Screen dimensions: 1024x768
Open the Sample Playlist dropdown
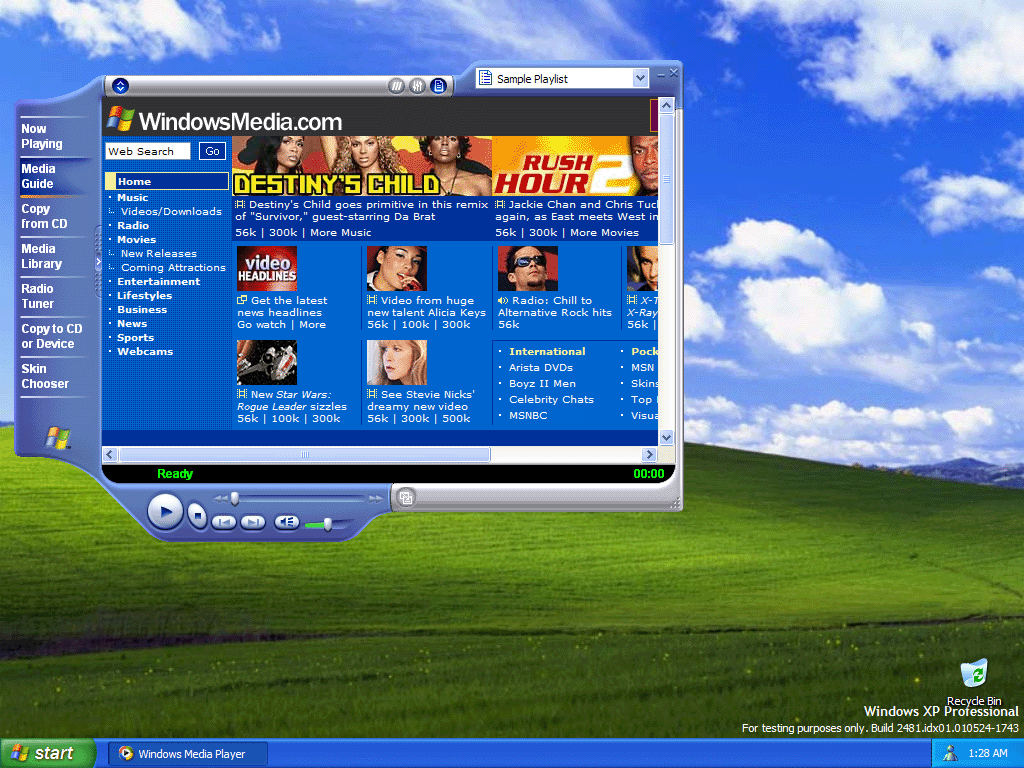click(x=640, y=78)
